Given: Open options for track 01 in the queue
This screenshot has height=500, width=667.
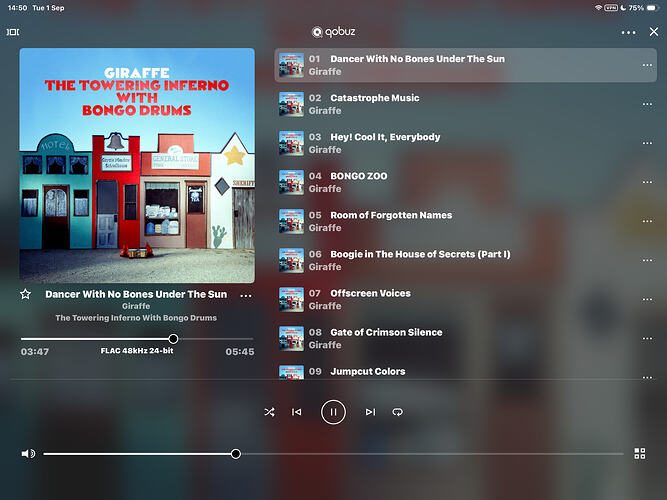Looking at the screenshot, I should click(647, 65).
